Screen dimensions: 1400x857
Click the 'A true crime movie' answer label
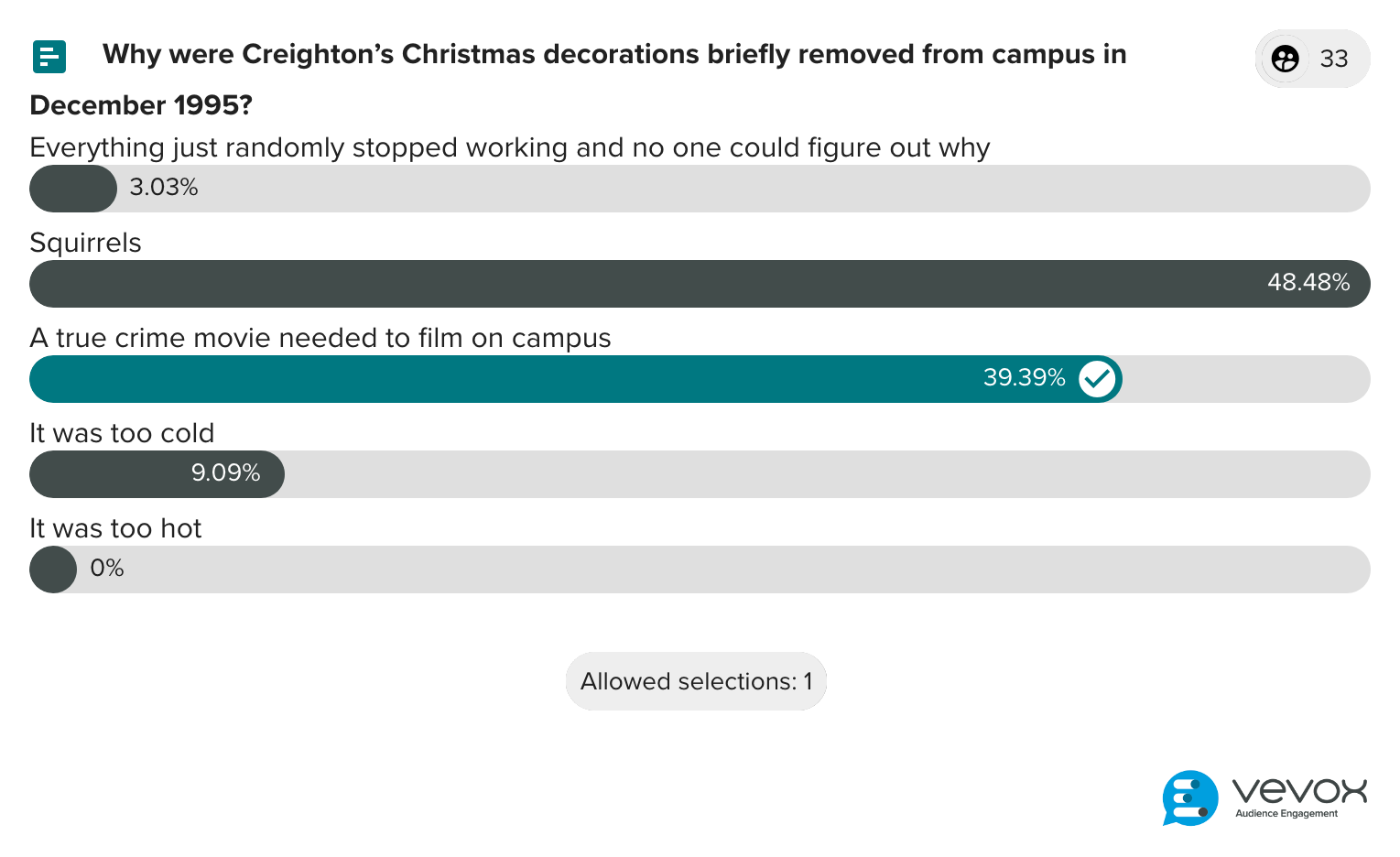(x=320, y=338)
